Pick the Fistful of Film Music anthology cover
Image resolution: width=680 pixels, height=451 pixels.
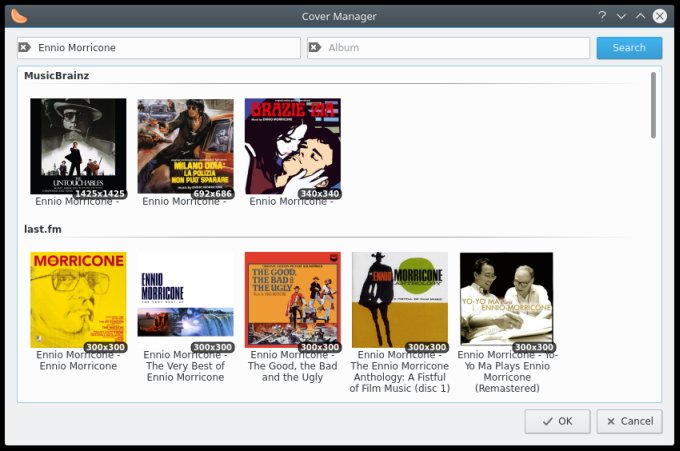(x=399, y=299)
